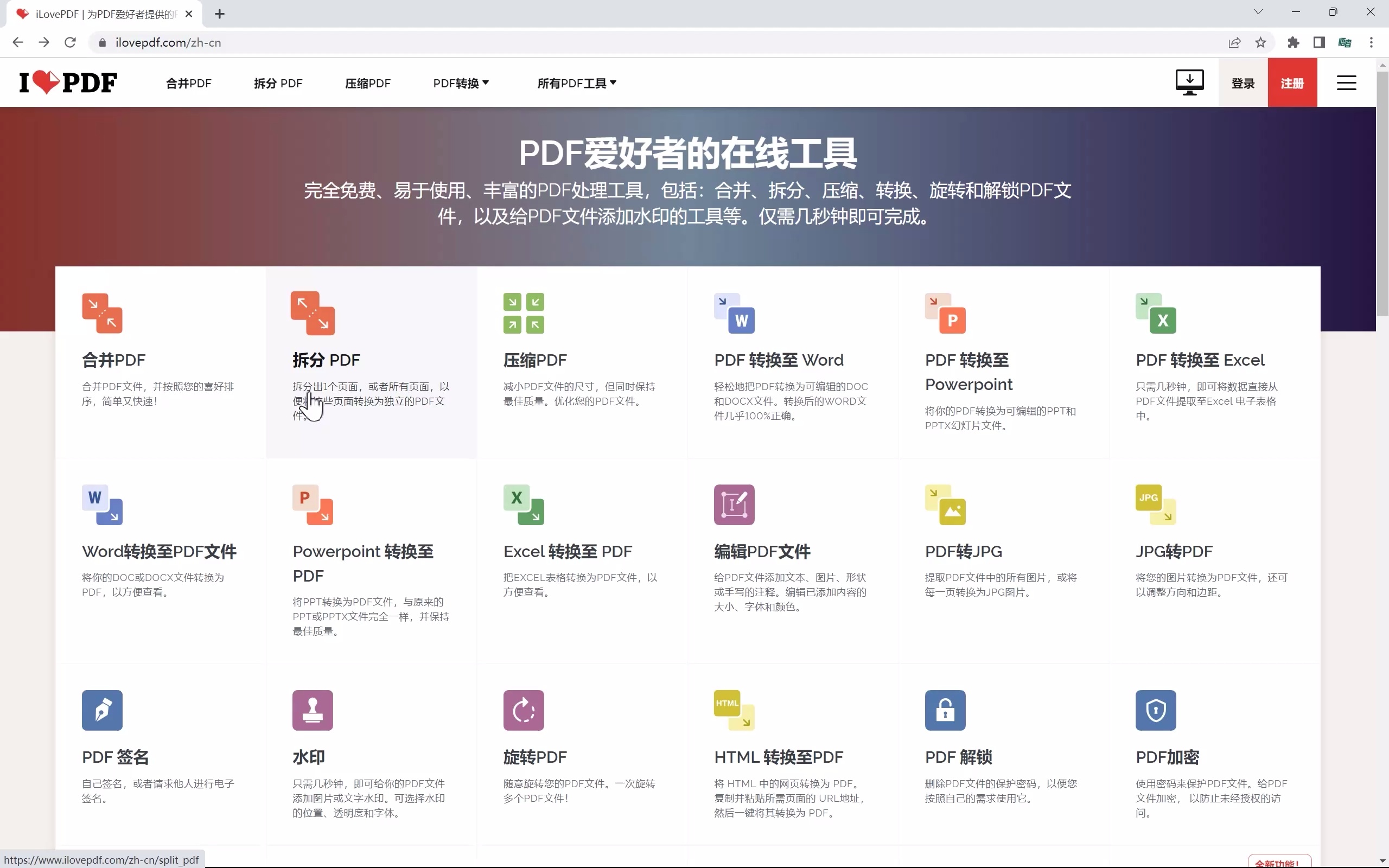Open the hamburger menu on the right
Image resolution: width=1389 pixels, height=868 pixels.
point(1347,82)
